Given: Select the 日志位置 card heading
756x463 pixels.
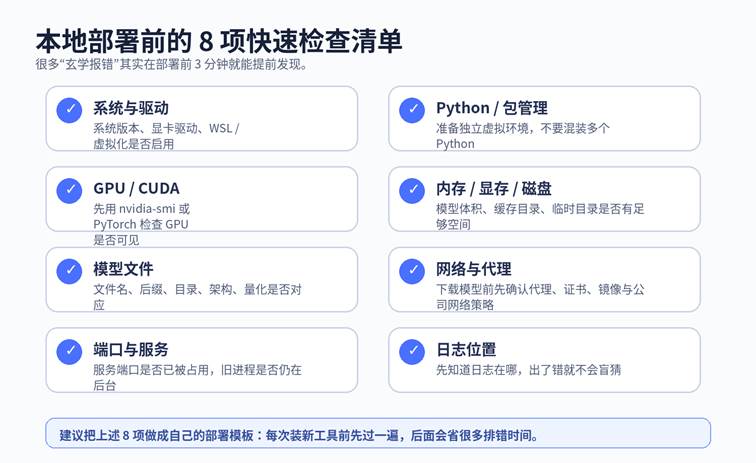Looking at the screenshot, I should point(466,349).
